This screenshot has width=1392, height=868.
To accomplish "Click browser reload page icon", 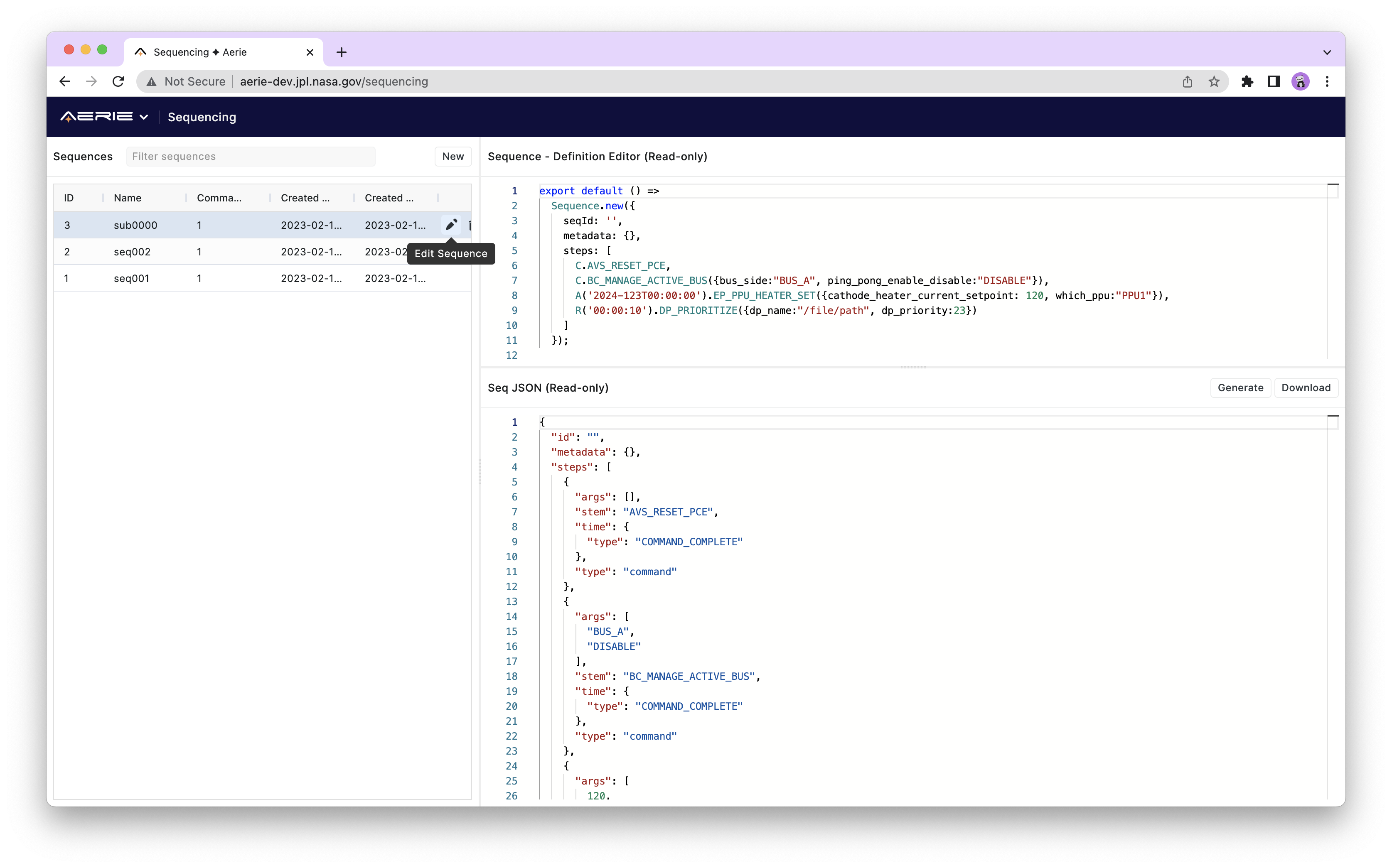I will click(118, 81).
